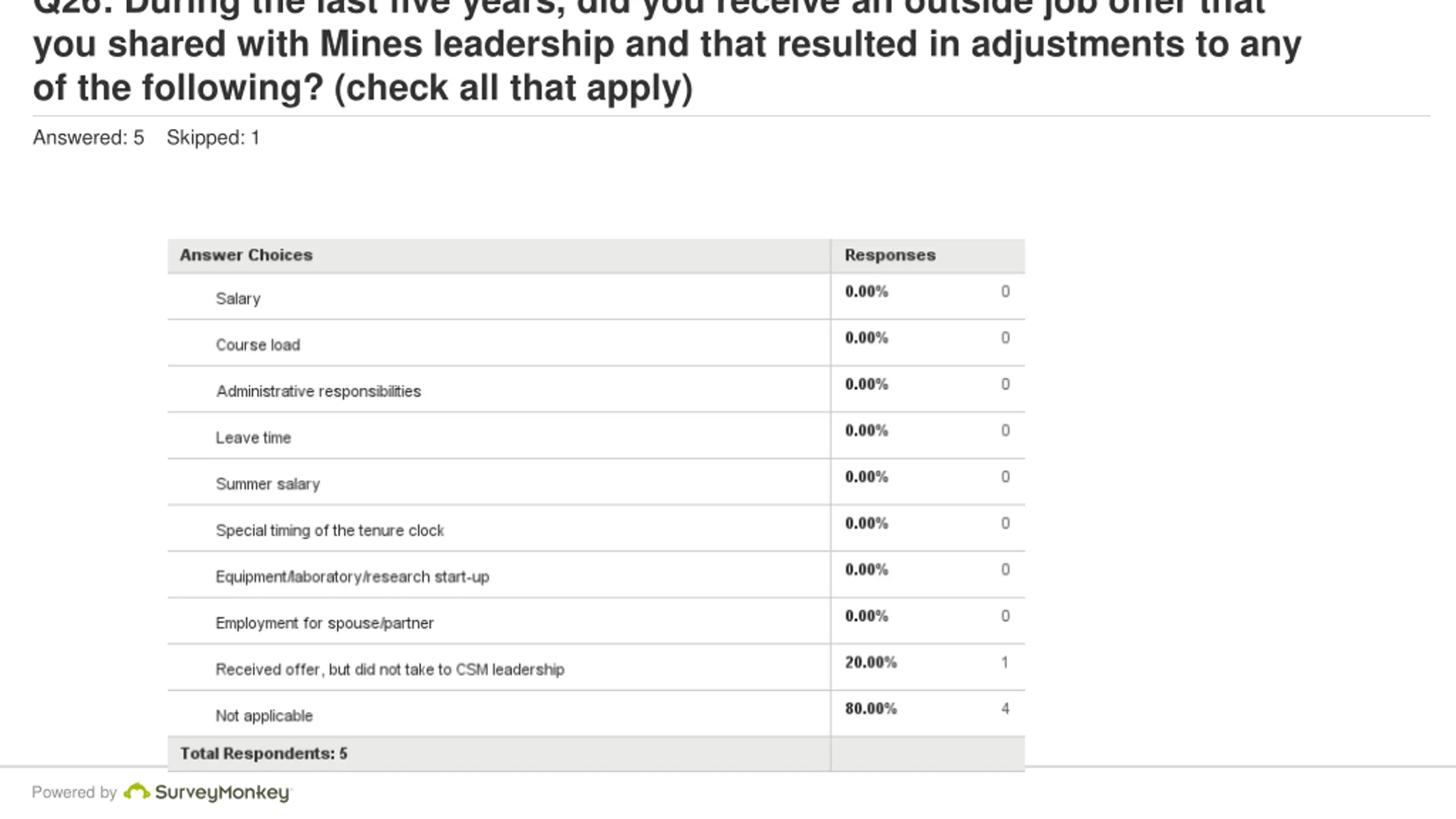Viewport: 1456px width, 819px height.
Task: Click the Powered by text
Action: point(74,792)
